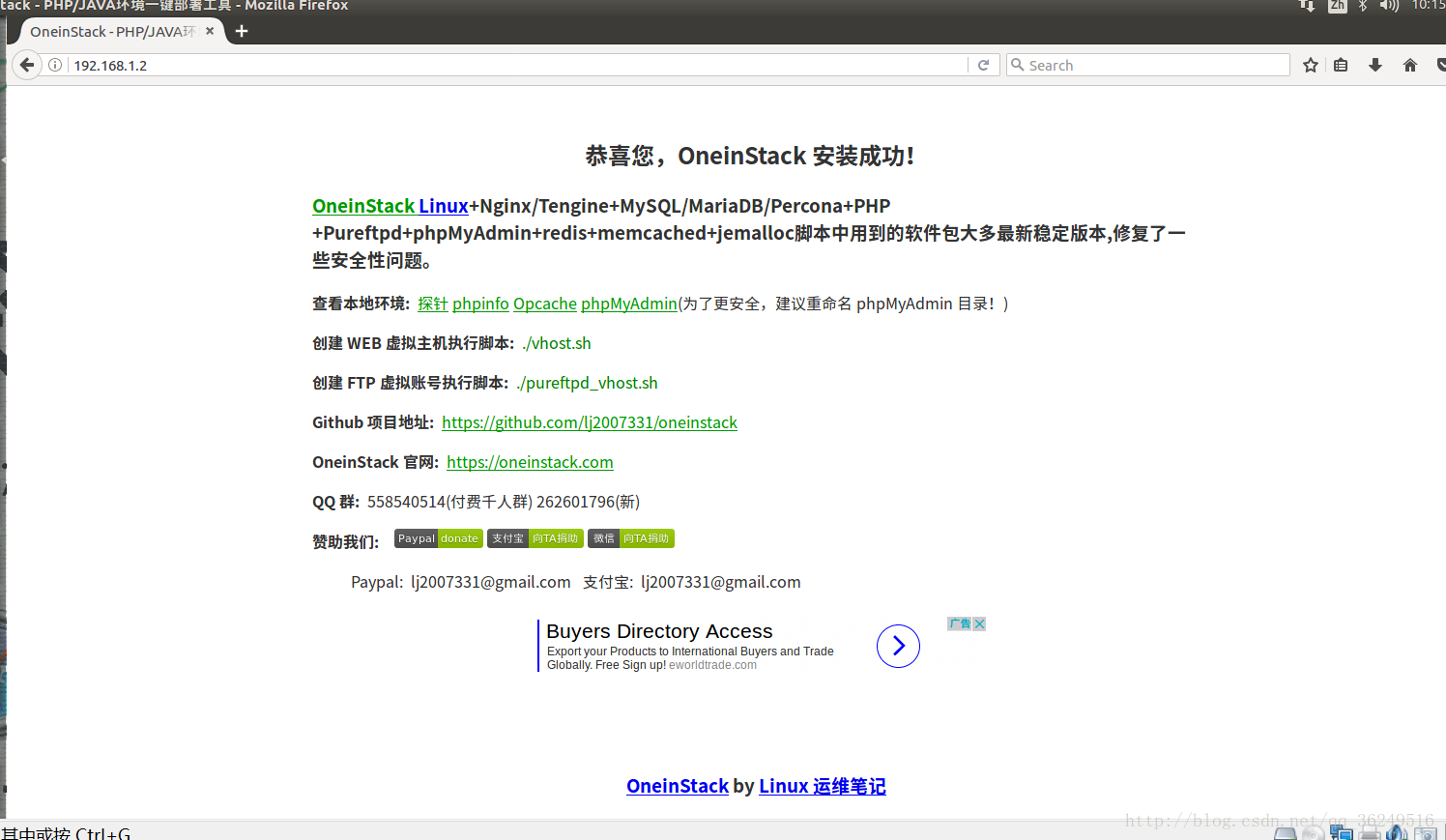Open the downloads arrow icon

1374,65
